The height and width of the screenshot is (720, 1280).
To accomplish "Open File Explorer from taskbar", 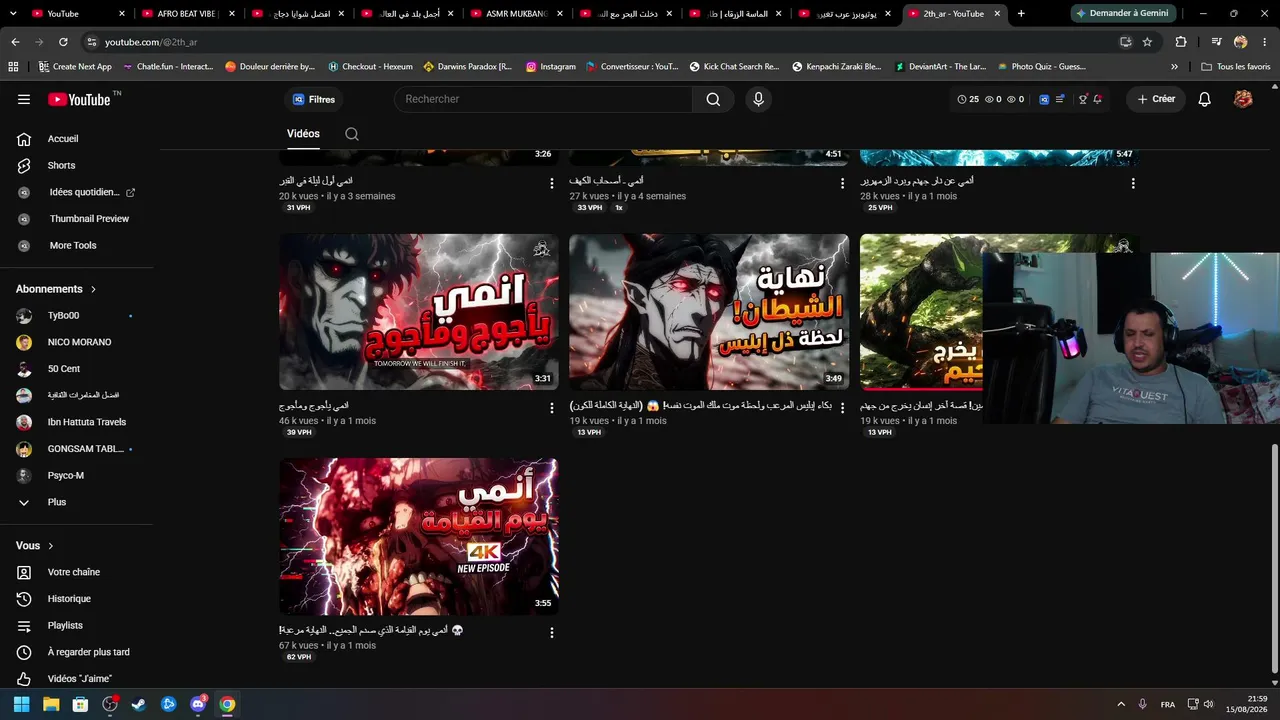I will coord(51,704).
